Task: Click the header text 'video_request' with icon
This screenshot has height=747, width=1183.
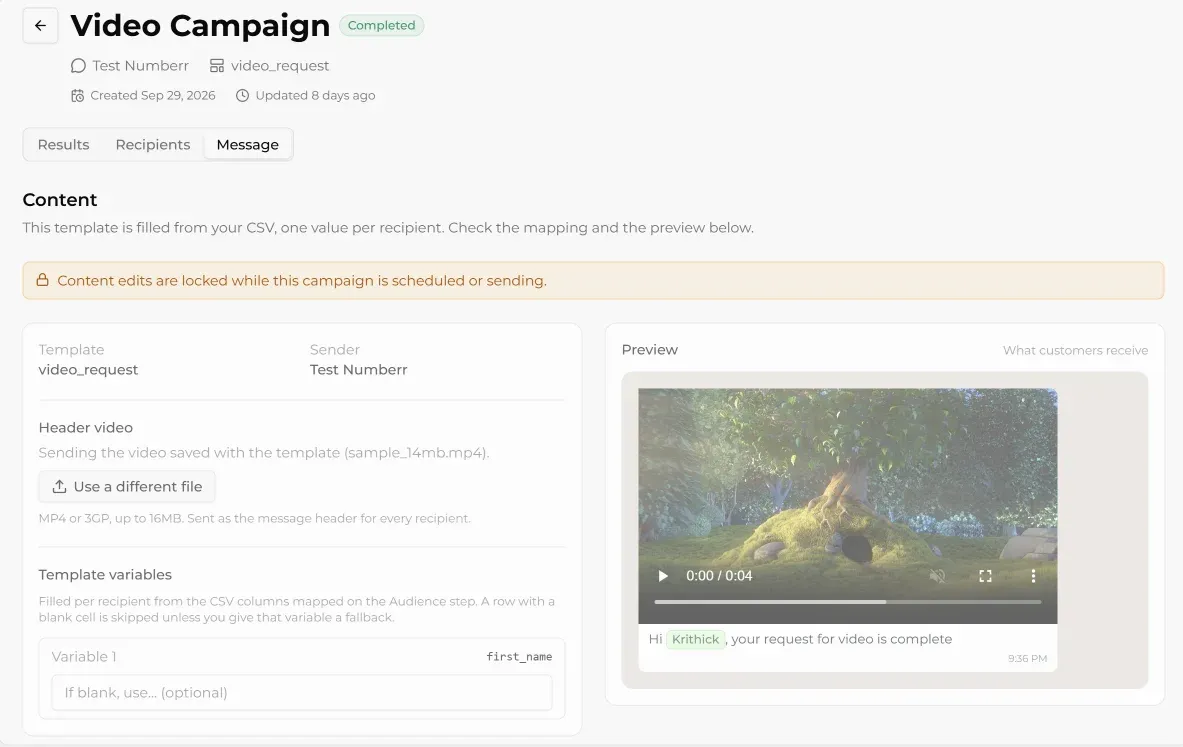Action: (269, 66)
